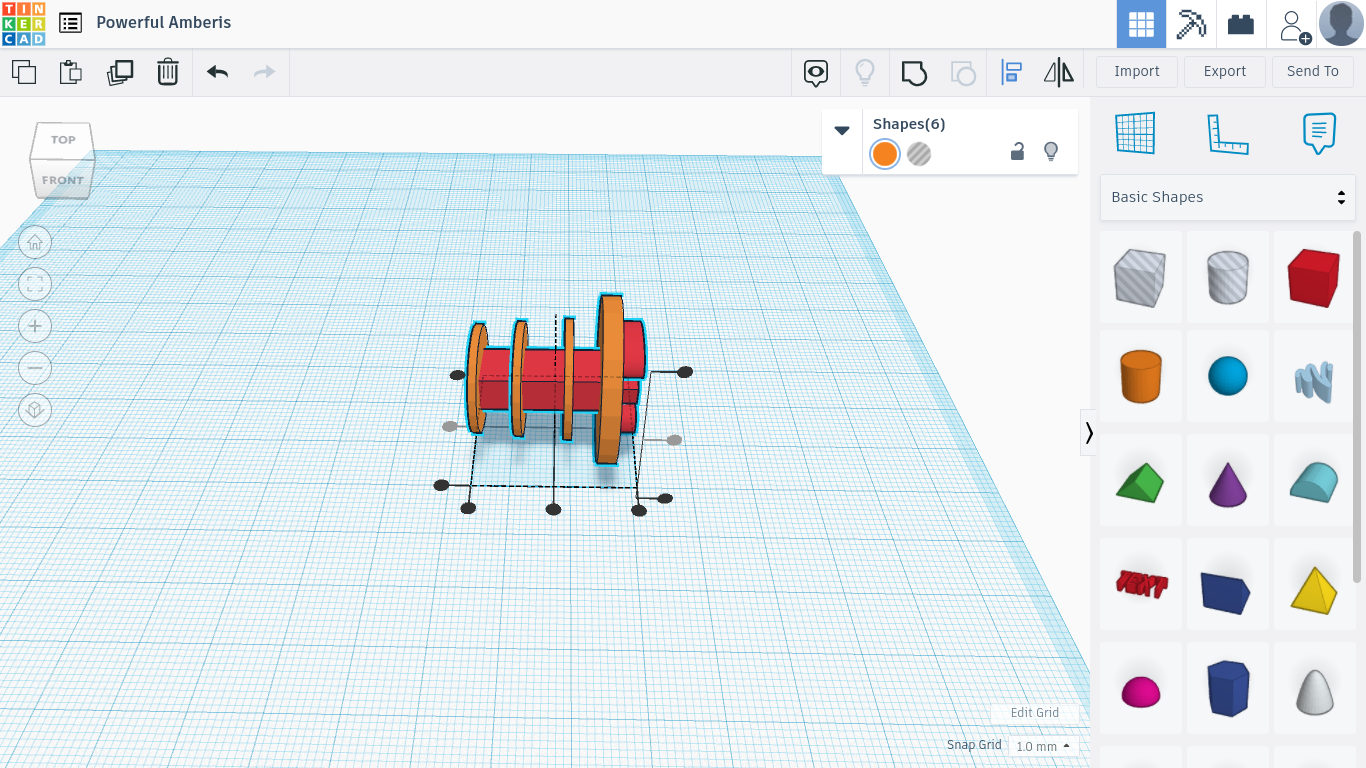Click the Send To button

1313,71
